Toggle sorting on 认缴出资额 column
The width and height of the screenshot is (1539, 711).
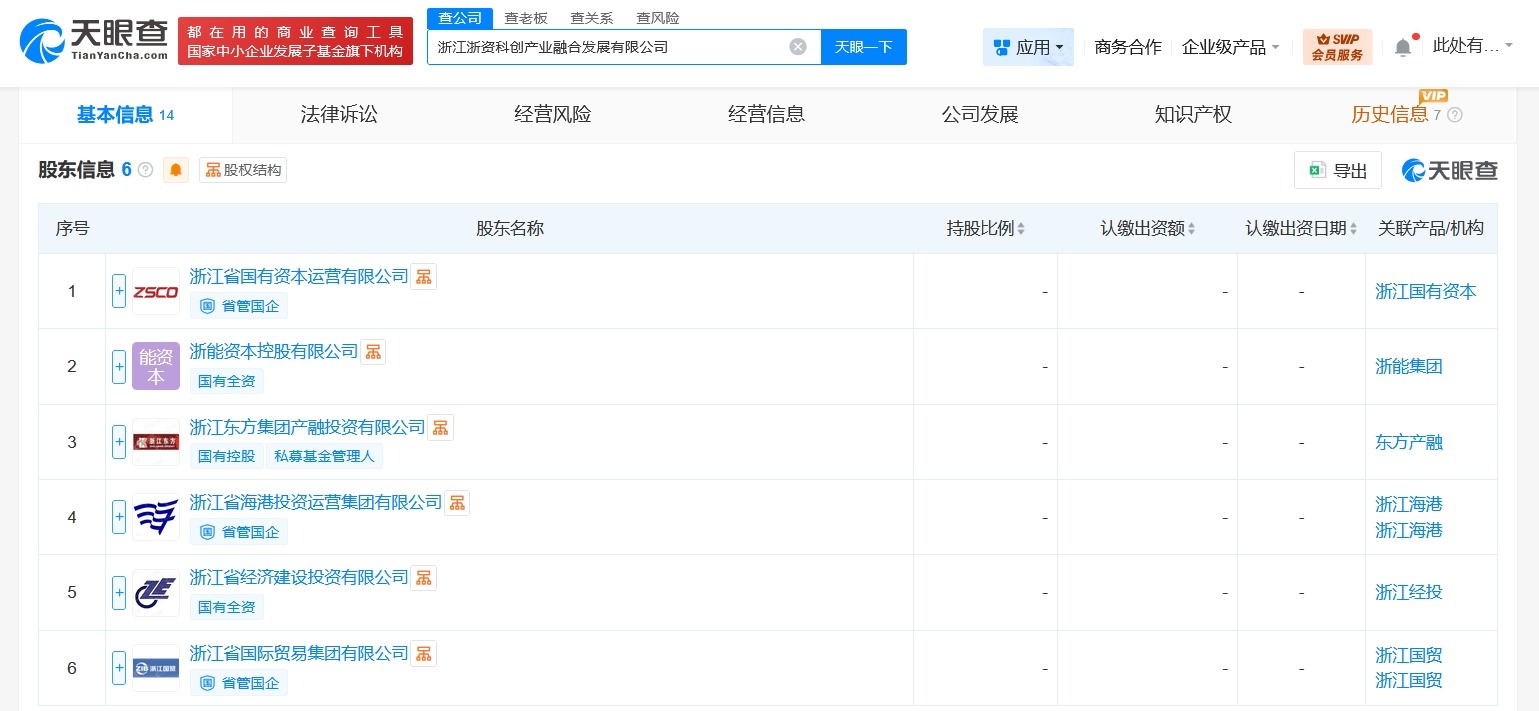coord(1192,228)
